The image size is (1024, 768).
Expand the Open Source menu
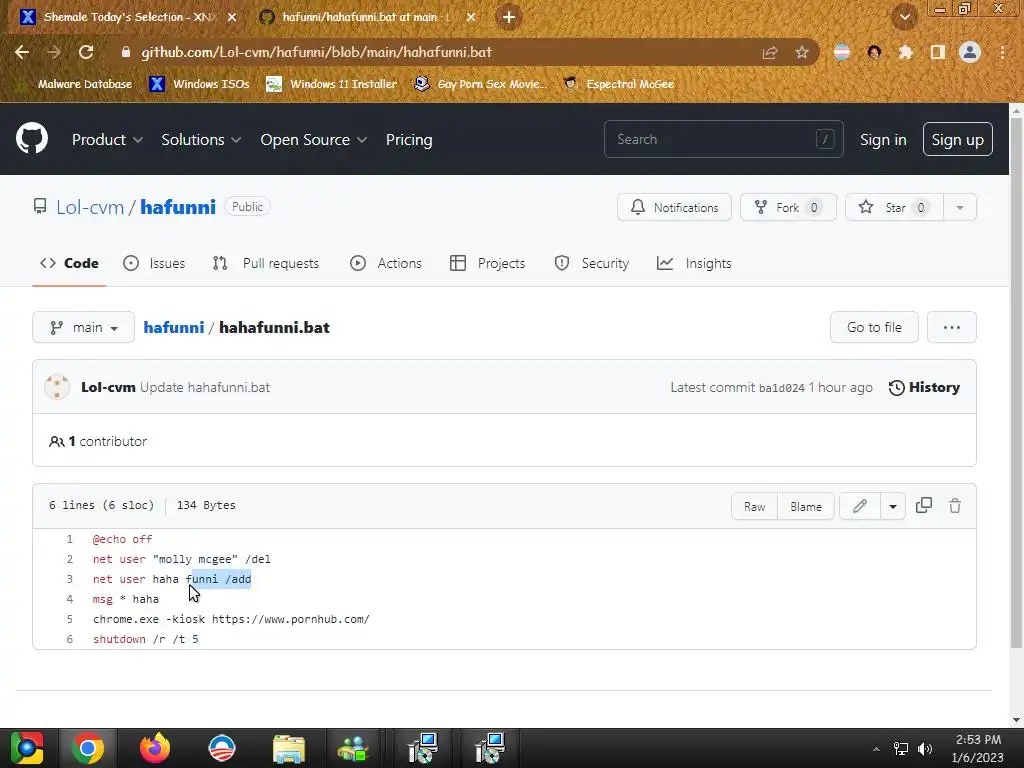313,140
